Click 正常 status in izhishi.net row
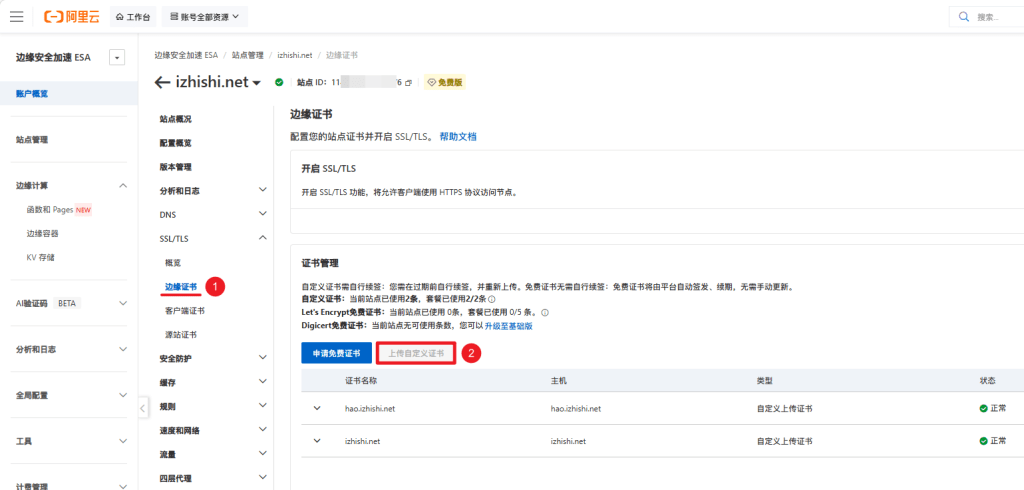This screenshot has width=1024, height=490. coord(993,441)
